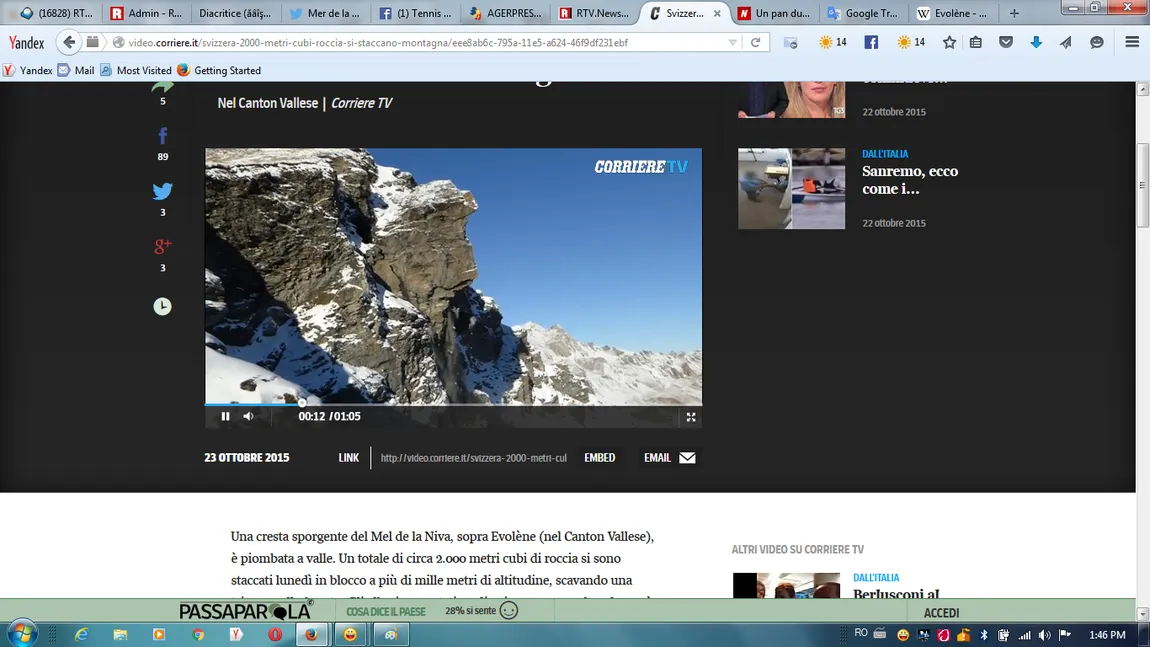Open the bookmarks list icon in toolbar
The height and width of the screenshot is (647, 1150).
pyautogui.click(x=975, y=43)
